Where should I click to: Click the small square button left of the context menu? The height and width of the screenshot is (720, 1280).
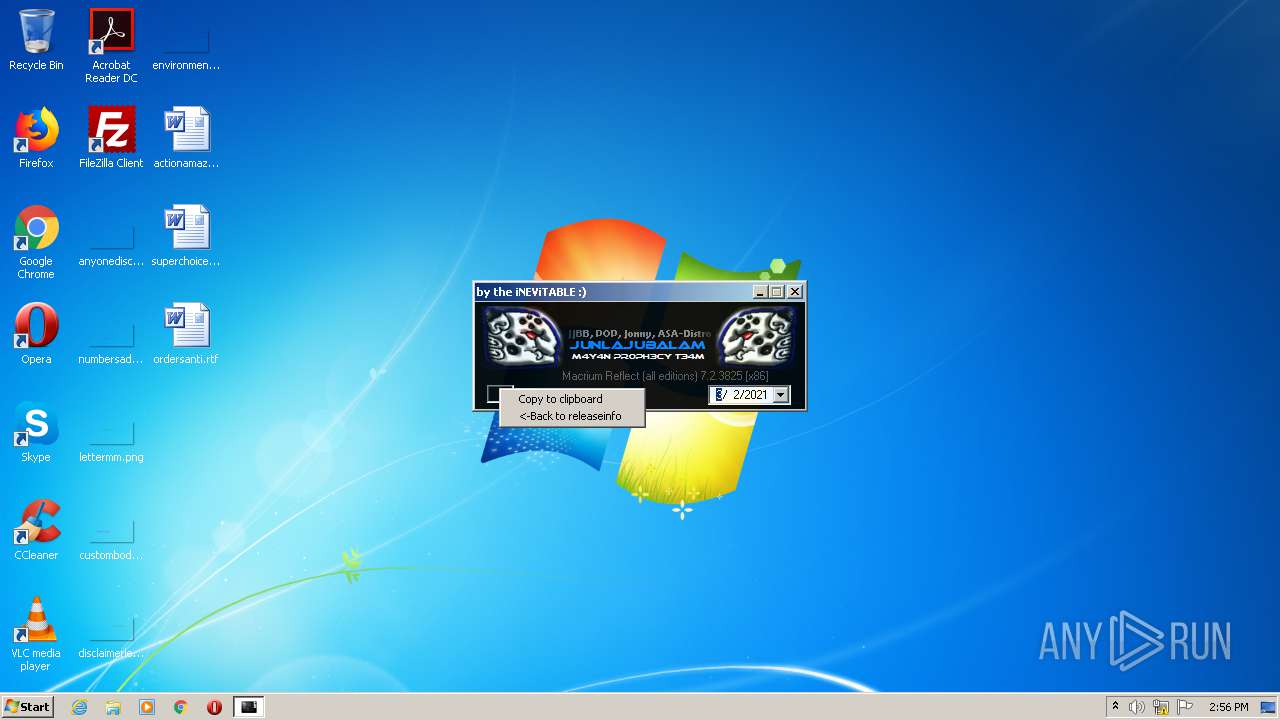(493, 394)
